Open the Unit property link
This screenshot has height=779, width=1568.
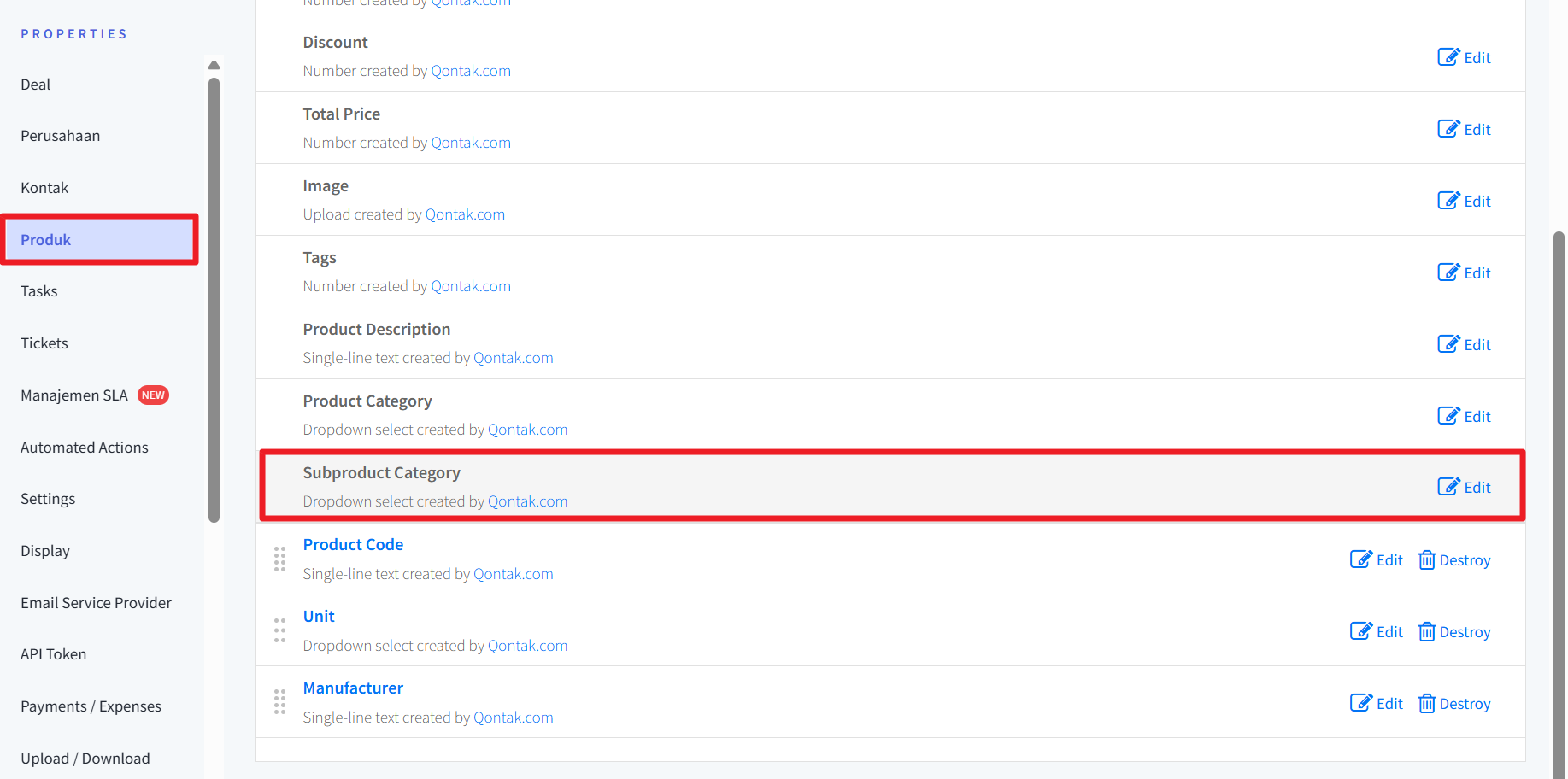[319, 617]
